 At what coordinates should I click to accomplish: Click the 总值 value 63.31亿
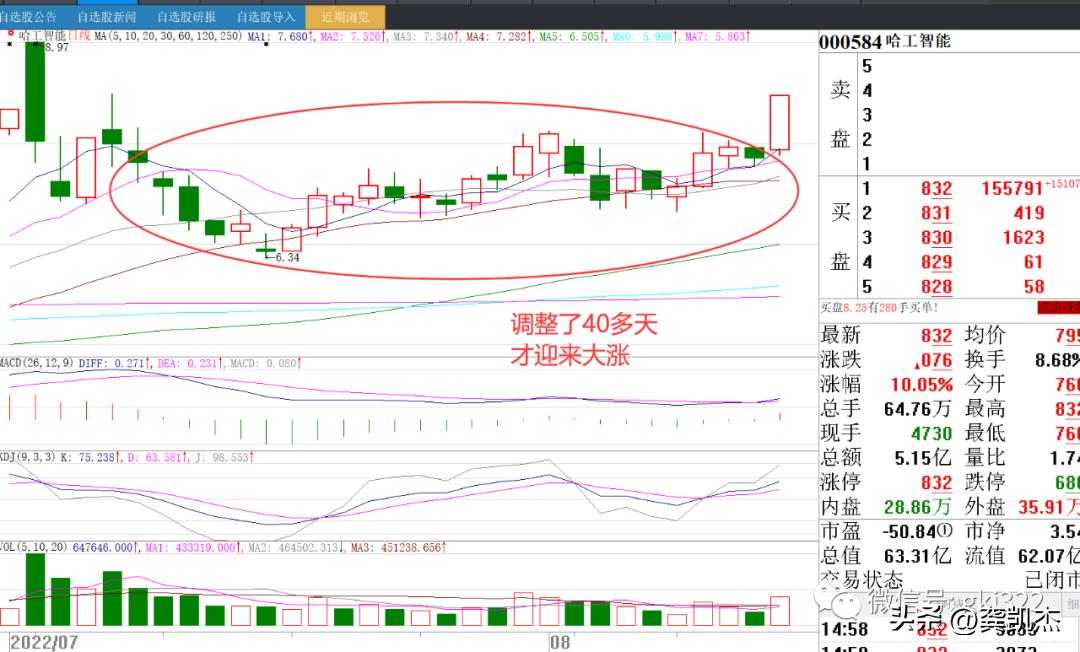pos(918,556)
